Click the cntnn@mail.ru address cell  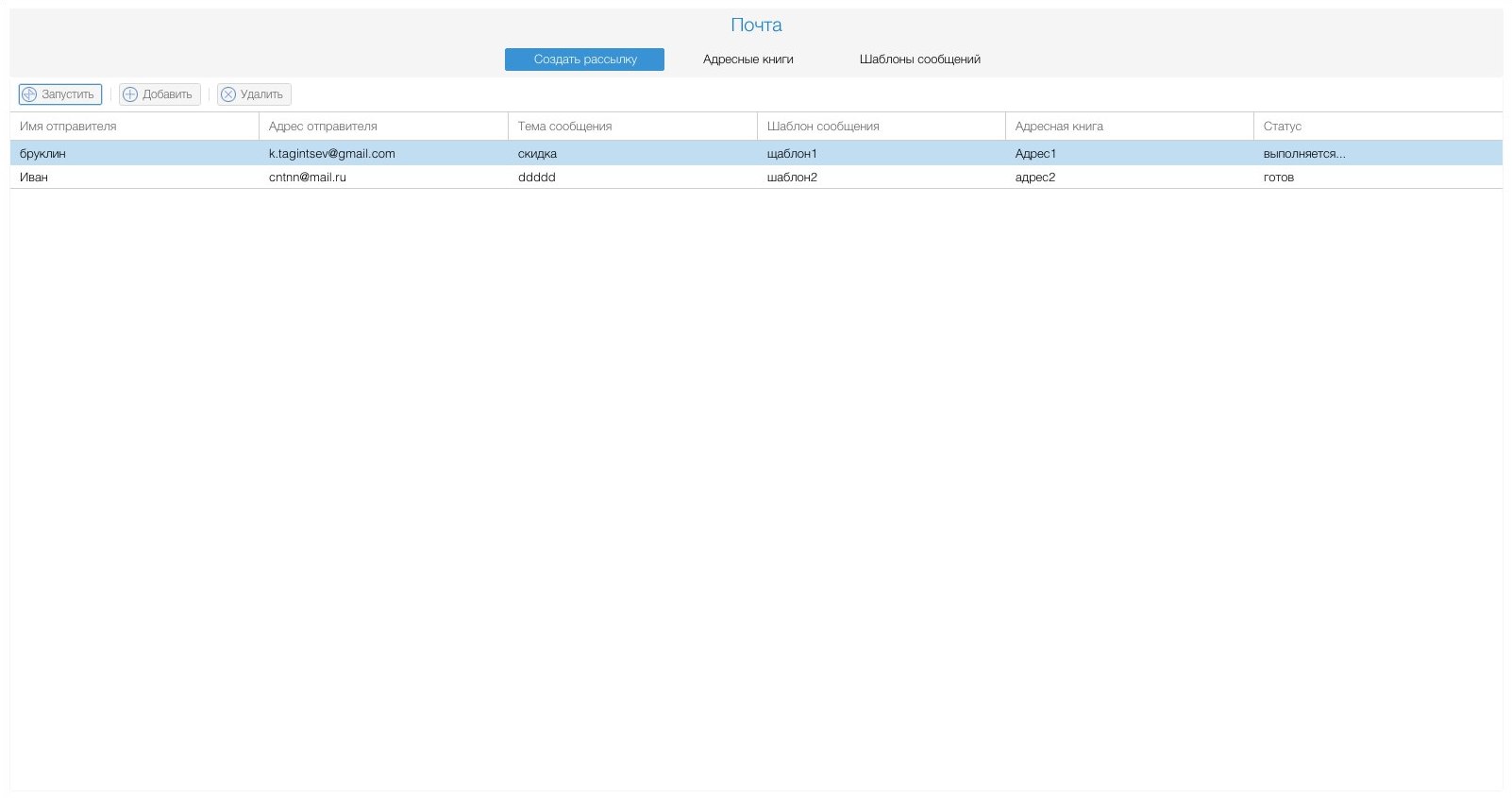point(308,178)
